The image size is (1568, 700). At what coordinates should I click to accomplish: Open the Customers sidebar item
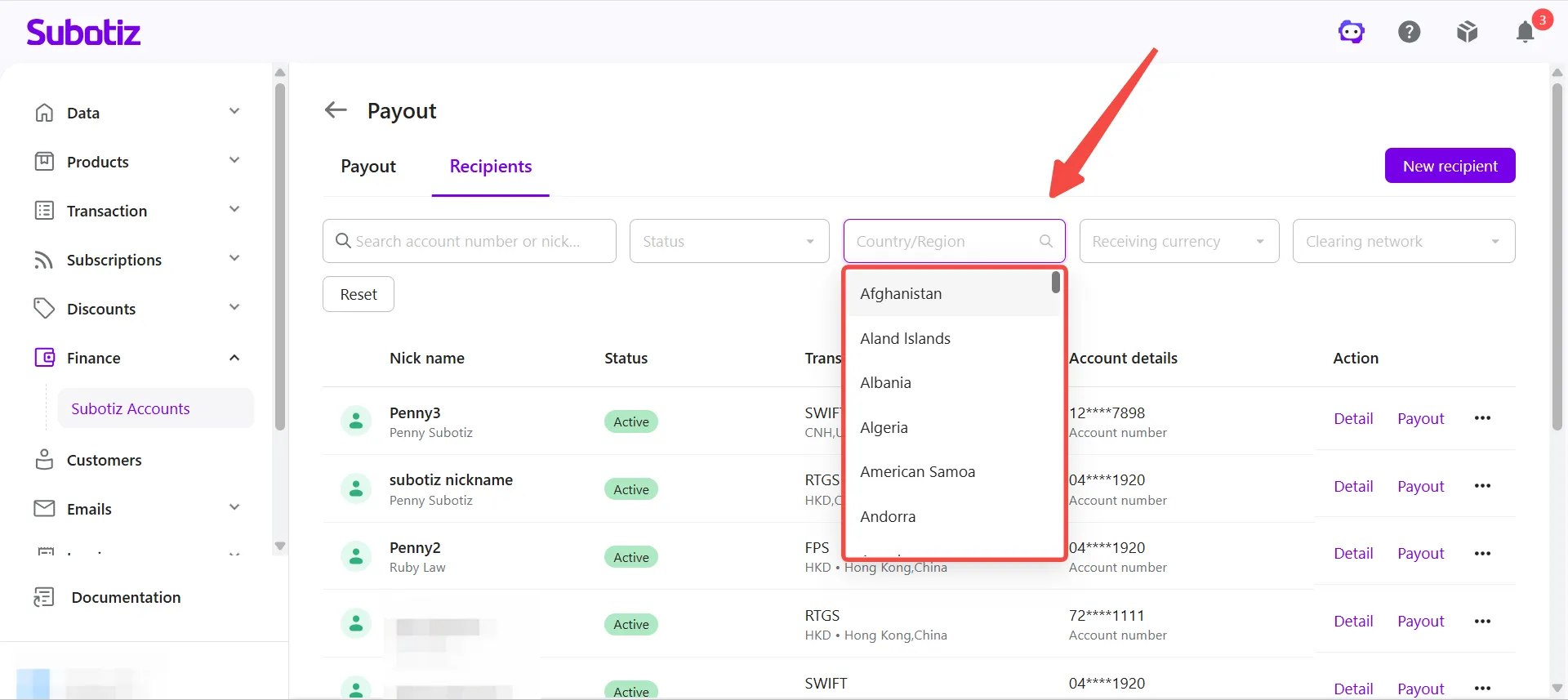[104, 460]
